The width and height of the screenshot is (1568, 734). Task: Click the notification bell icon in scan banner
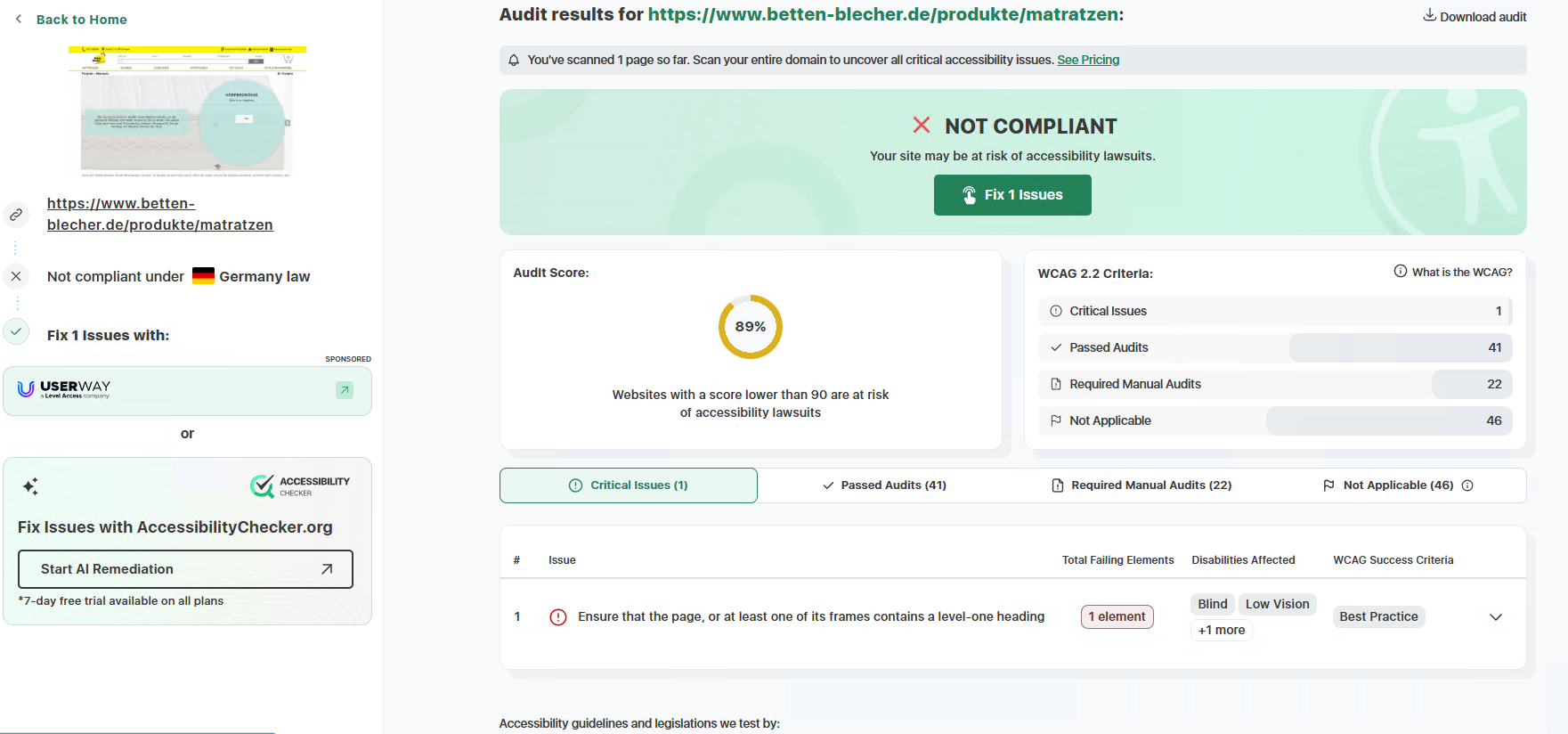514,61
